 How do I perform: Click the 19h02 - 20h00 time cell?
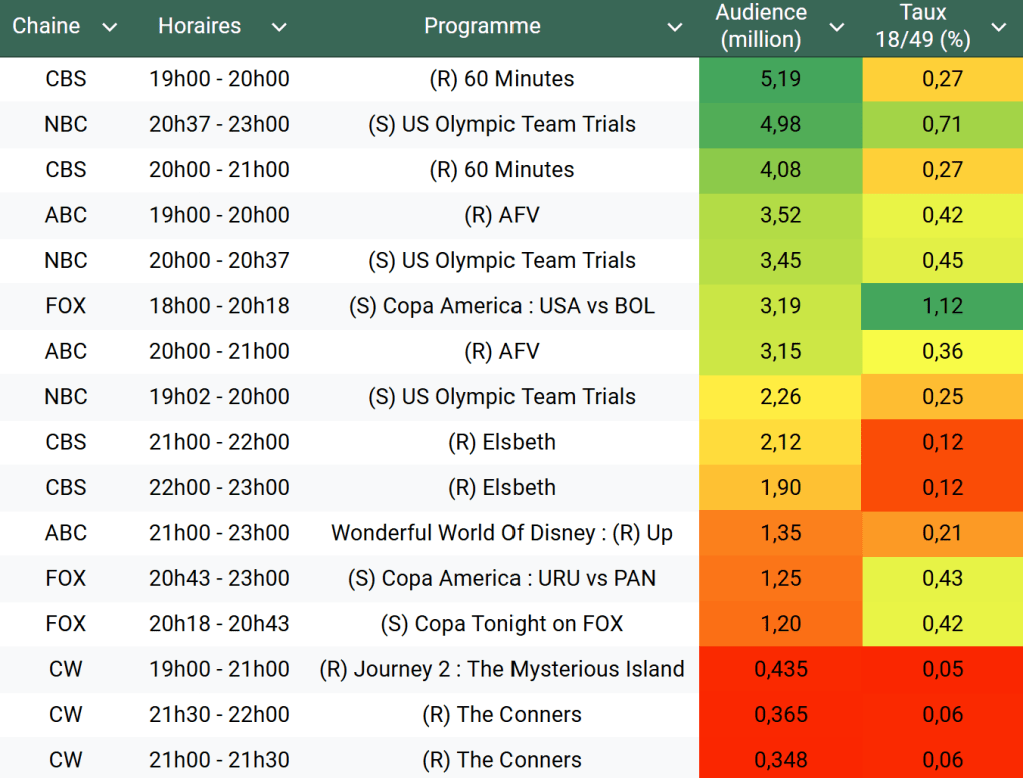(x=218, y=397)
